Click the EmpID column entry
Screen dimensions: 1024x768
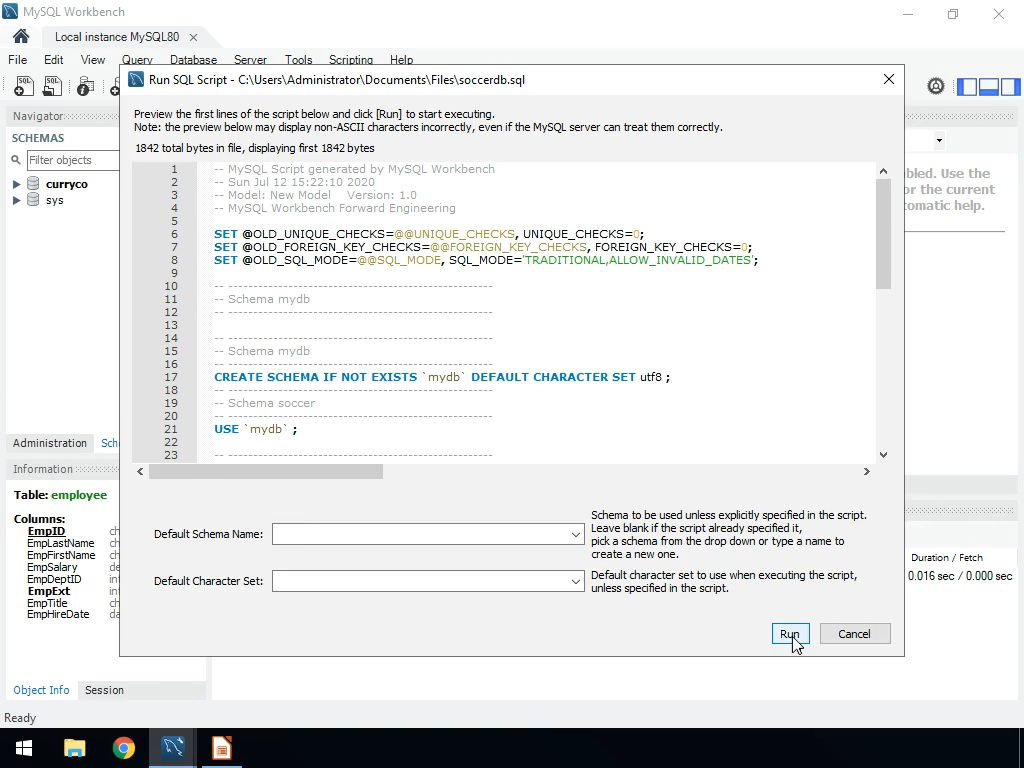click(x=46, y=532)
